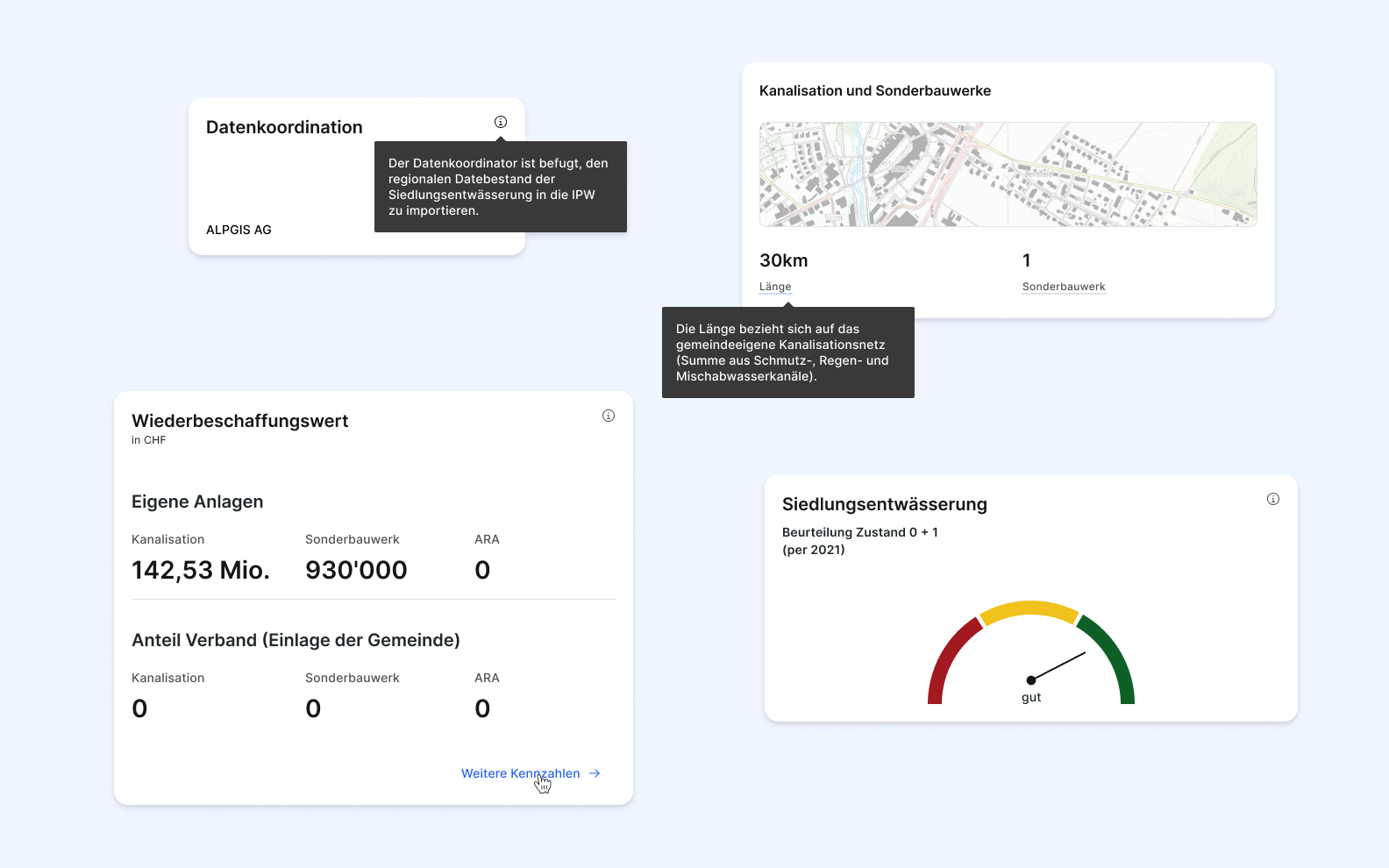The image size is (1389, 868).
Task: Click the Anteil Verband section heading
Action: (296, 640)
